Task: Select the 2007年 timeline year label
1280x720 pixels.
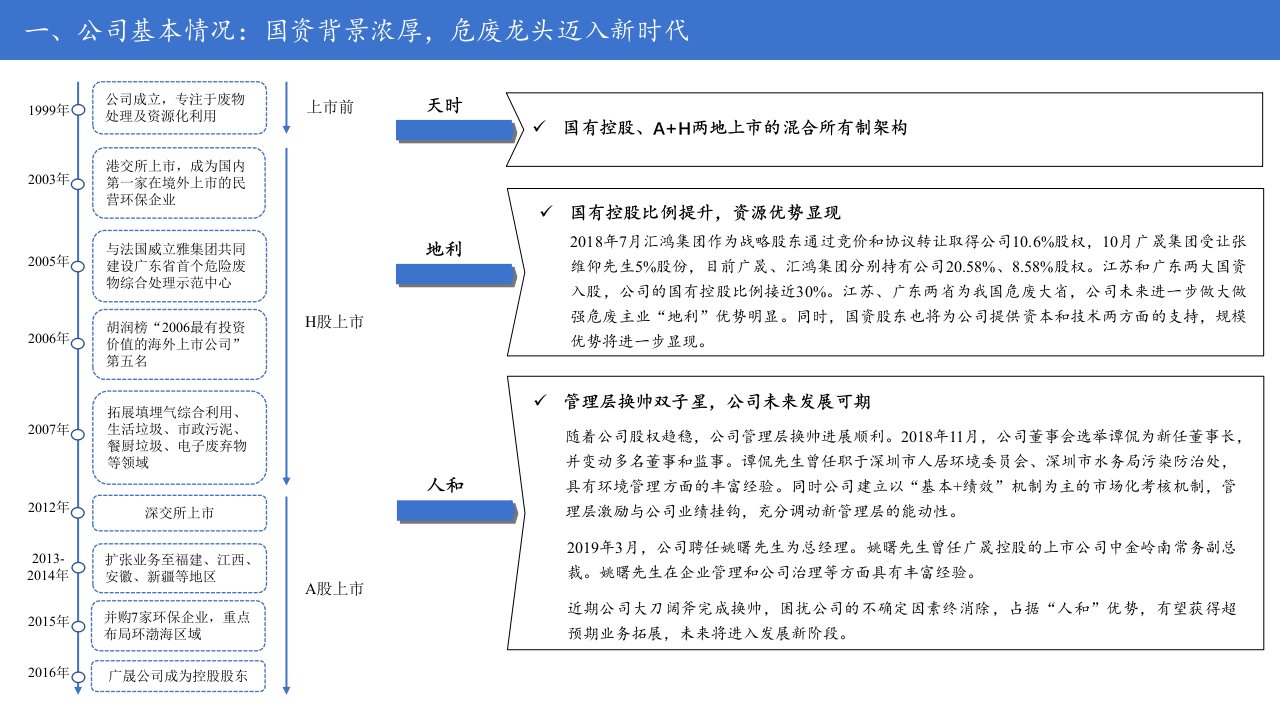Action: coord(48,429)
